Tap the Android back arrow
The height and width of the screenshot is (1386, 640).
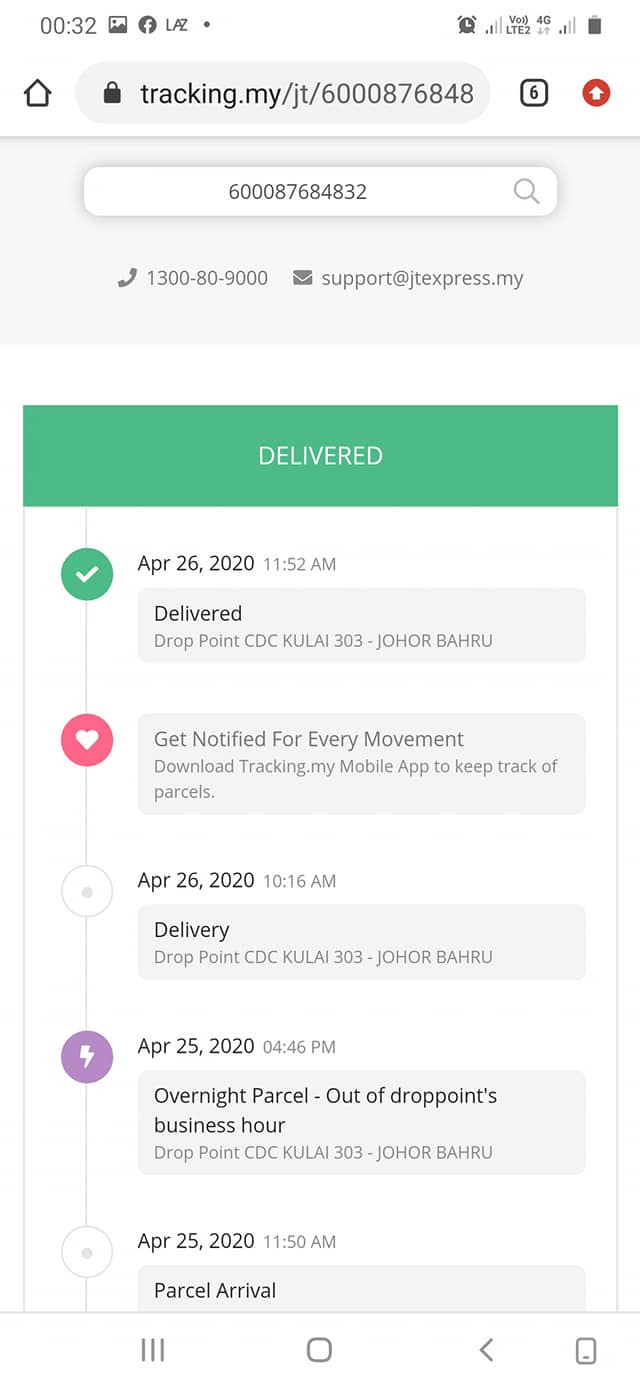(486, 1350)
